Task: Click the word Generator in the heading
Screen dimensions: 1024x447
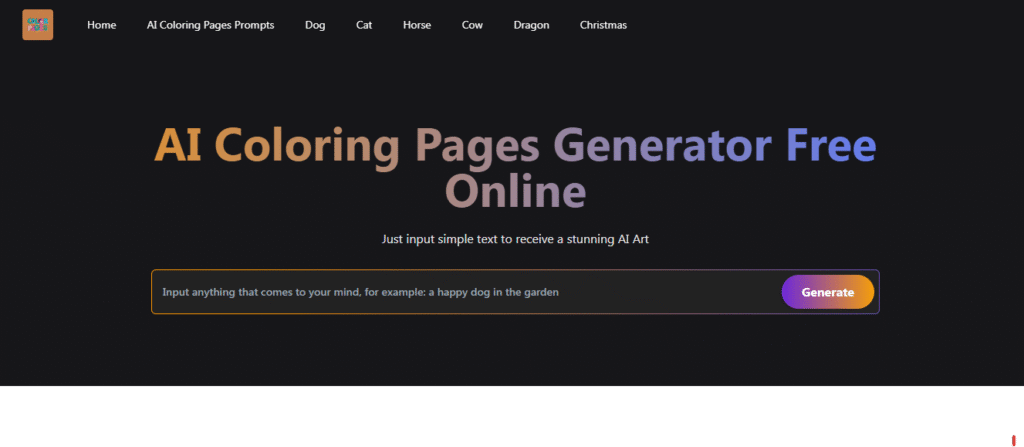Action: coord(662,146)
